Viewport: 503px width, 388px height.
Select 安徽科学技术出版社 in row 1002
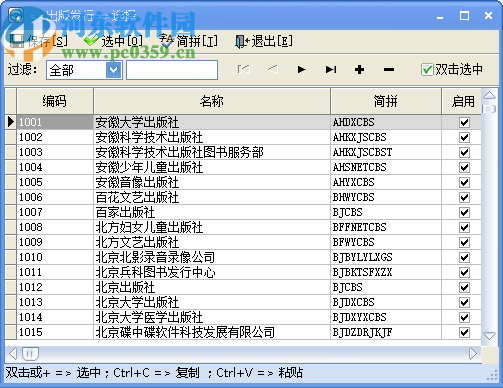[x=212, y=137]
